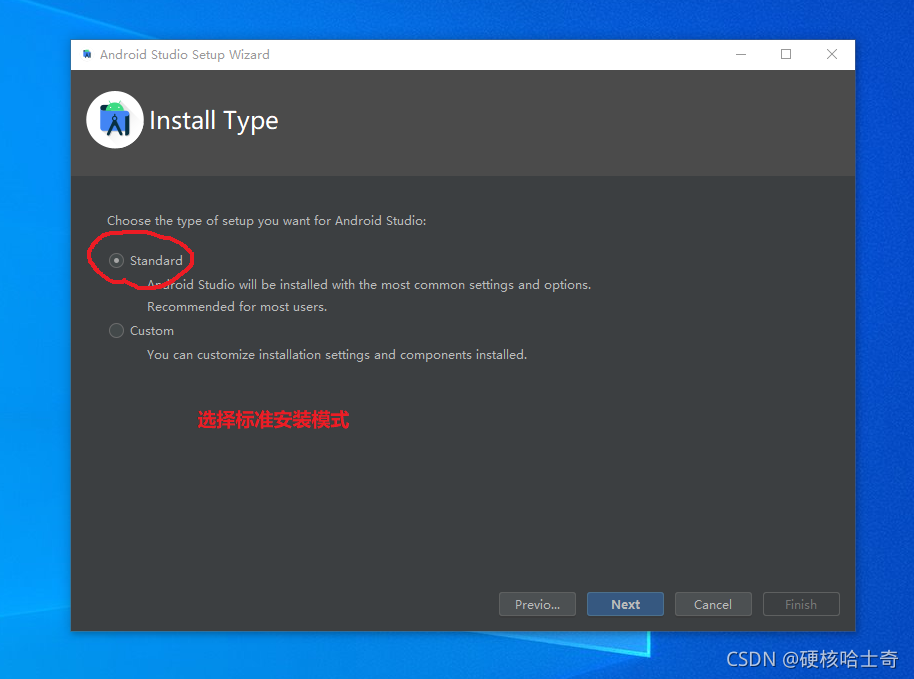Click the "Install Type" heading

[x=214, y=121]
